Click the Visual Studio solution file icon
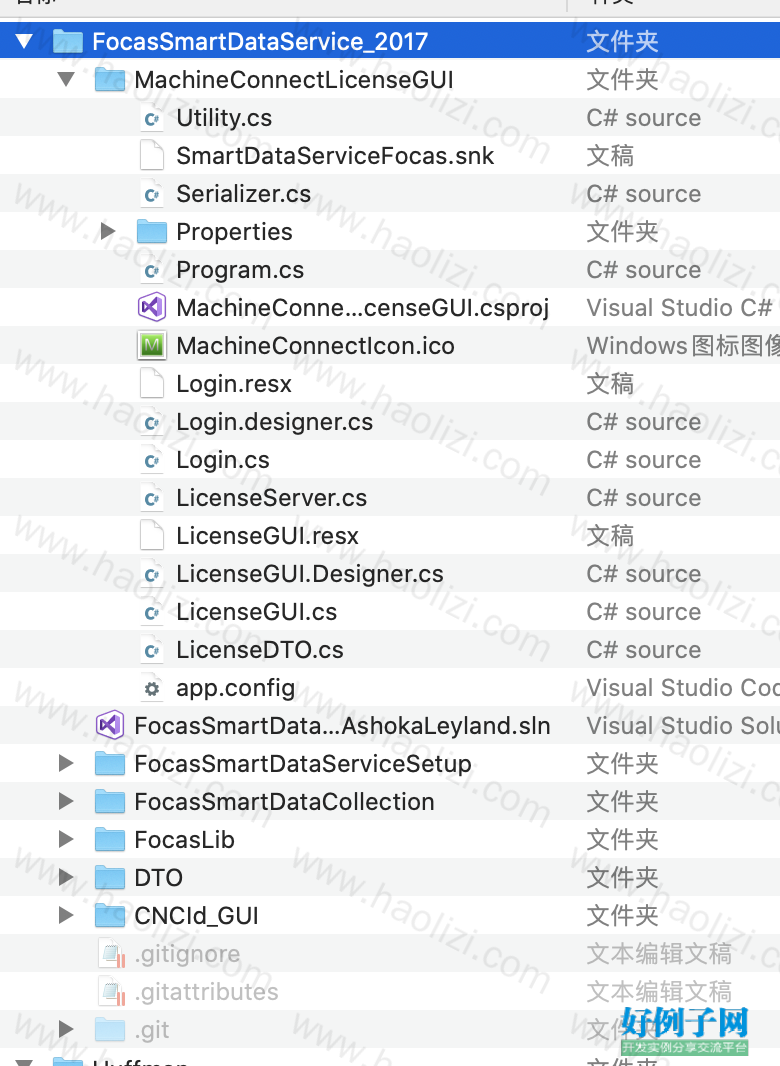This screenshot has height=1066, width=780. 109,725
